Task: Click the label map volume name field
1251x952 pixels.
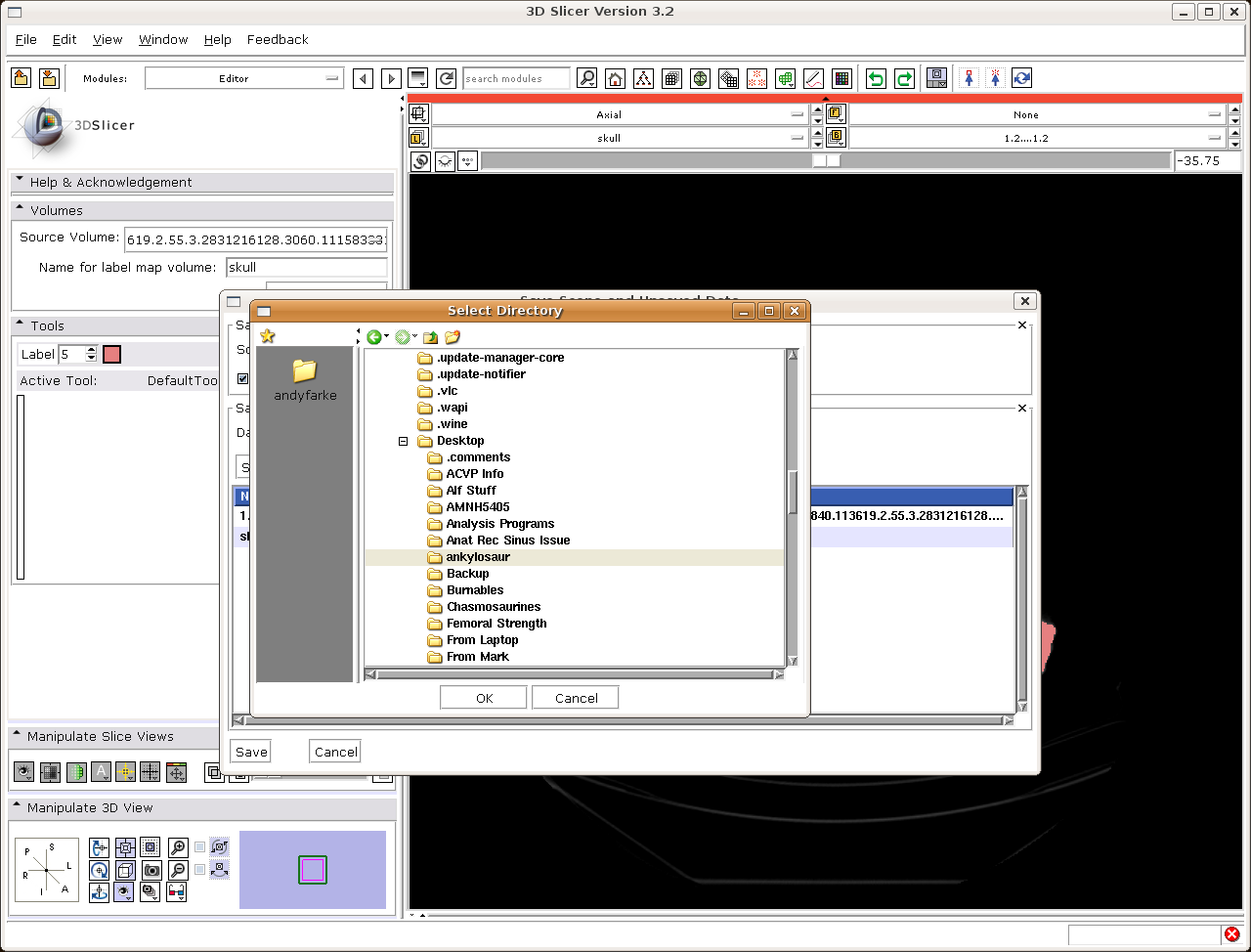Action: click(307, 267)
